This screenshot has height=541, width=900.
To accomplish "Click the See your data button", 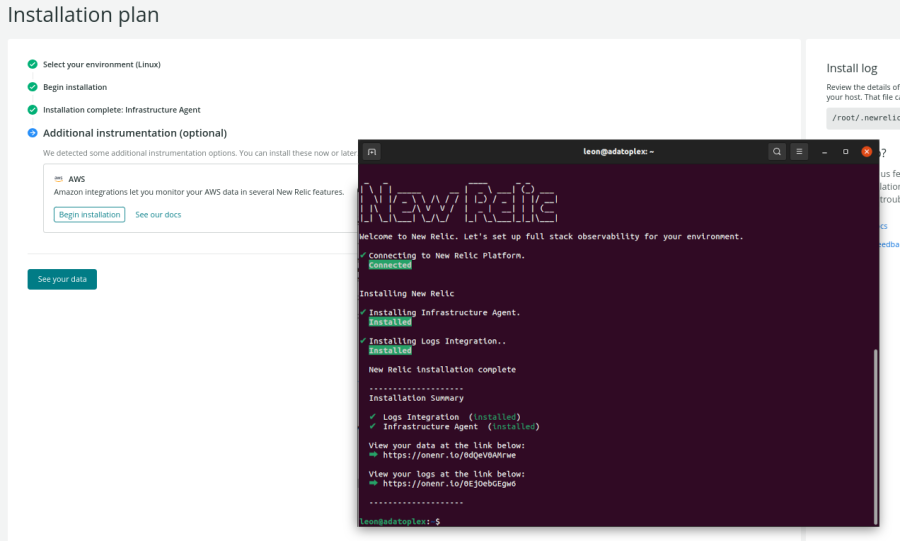I will (x=62, y=279).
